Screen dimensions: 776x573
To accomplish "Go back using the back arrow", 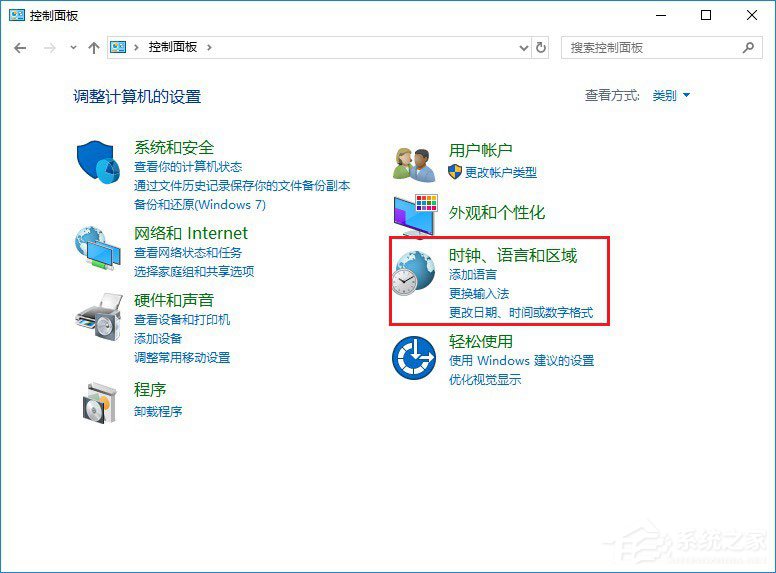I will [20, 48].
